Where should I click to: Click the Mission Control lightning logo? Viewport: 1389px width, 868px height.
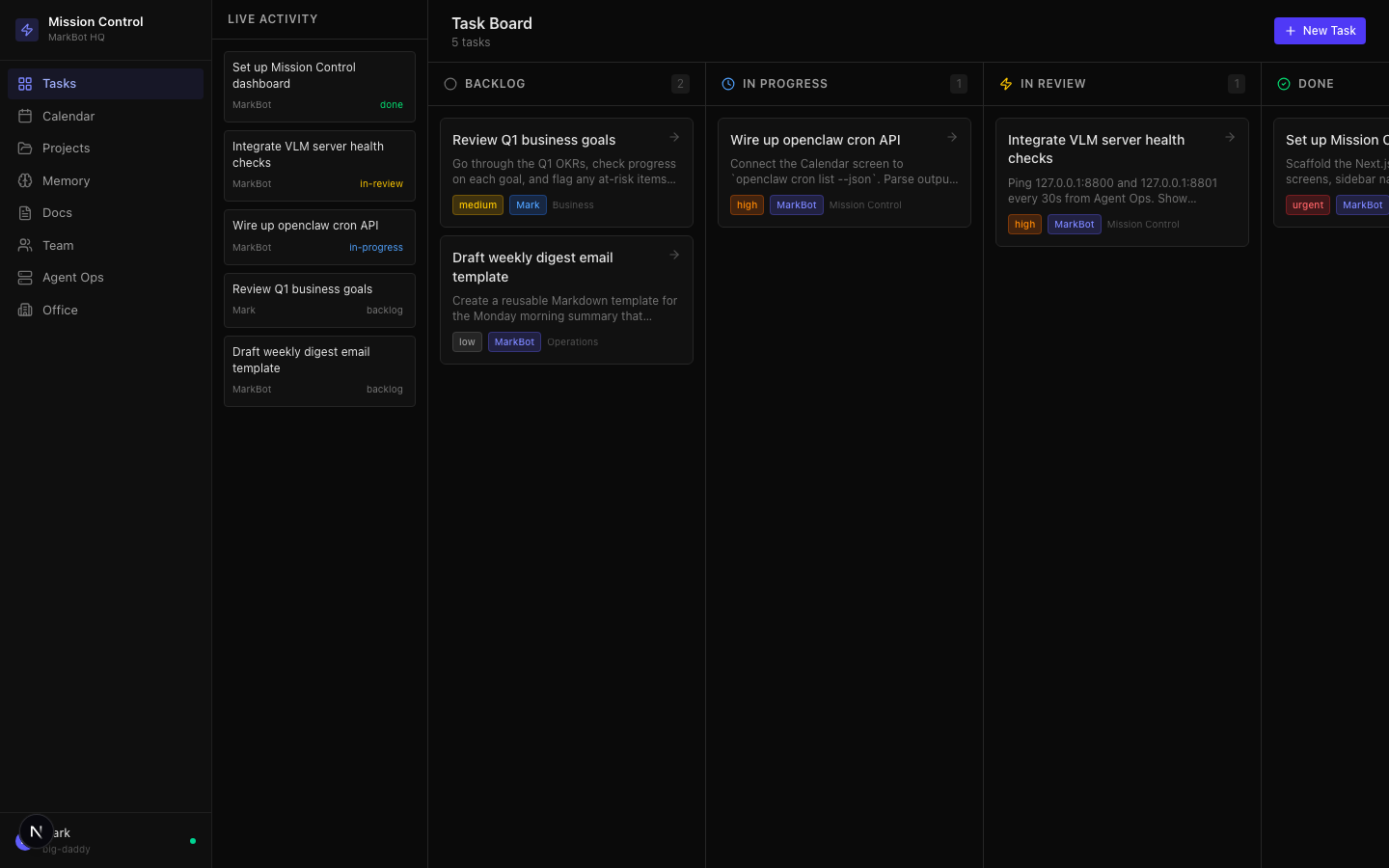pos(27,30)
